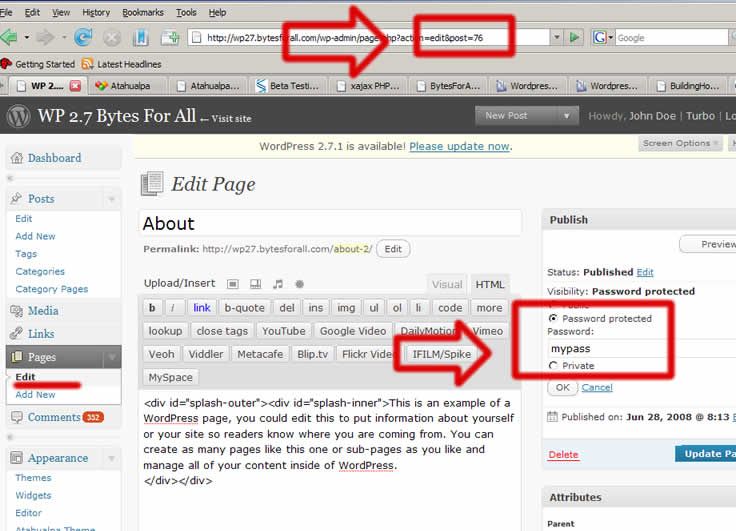Click the Latest Headlines feed bookmark

point(121,64)
